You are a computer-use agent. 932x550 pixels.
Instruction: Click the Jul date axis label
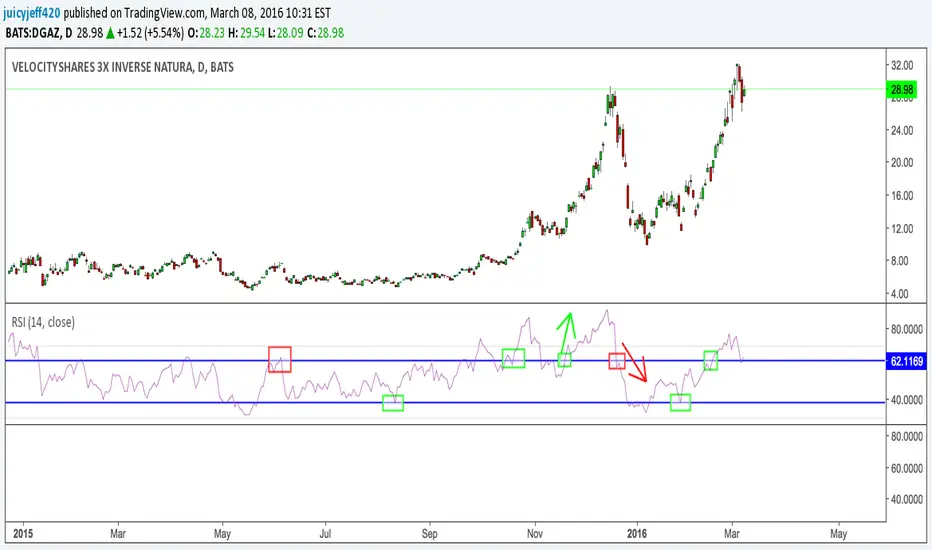click(x=325, y=533)
